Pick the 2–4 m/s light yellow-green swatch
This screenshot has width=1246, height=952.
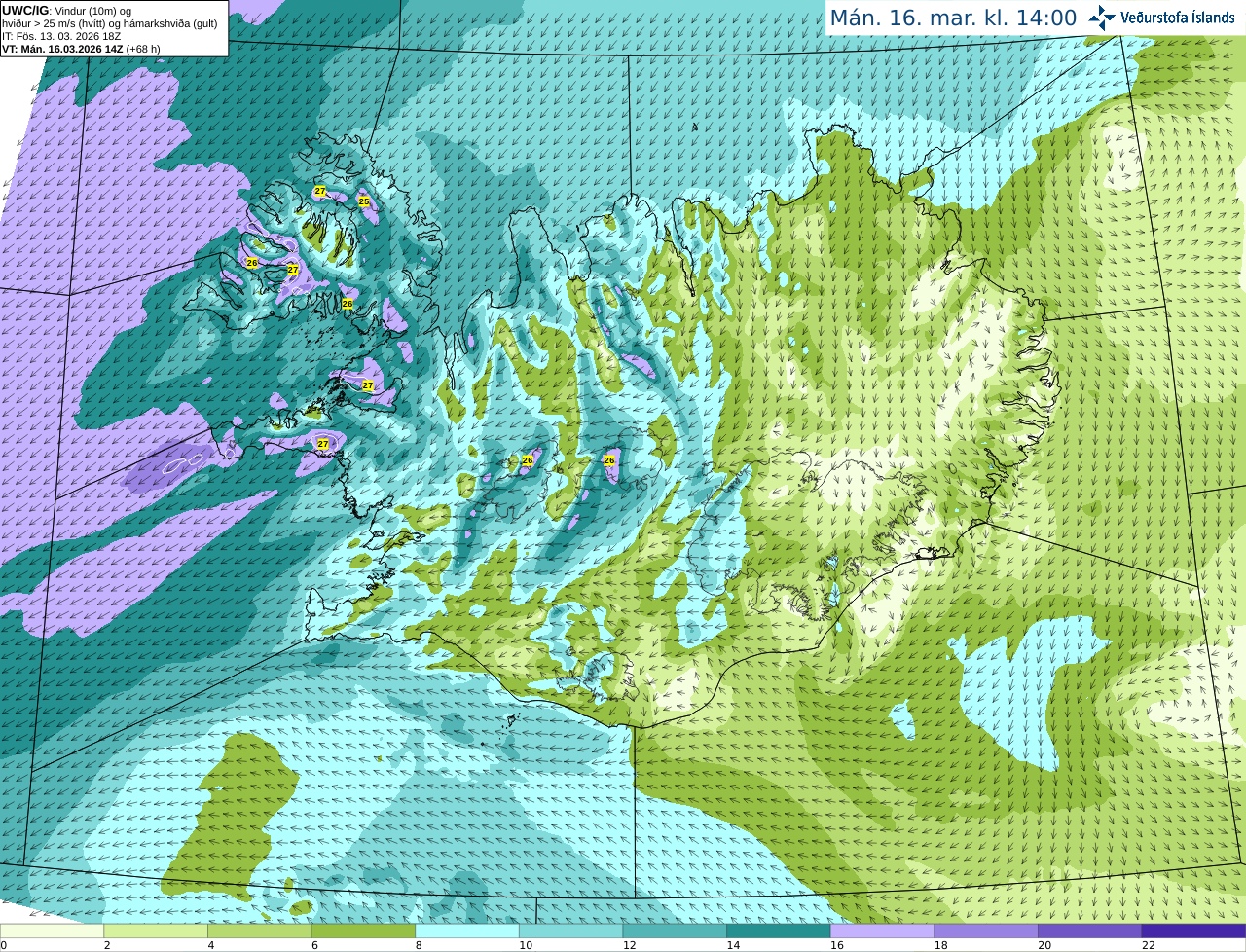tap(156, 932)
